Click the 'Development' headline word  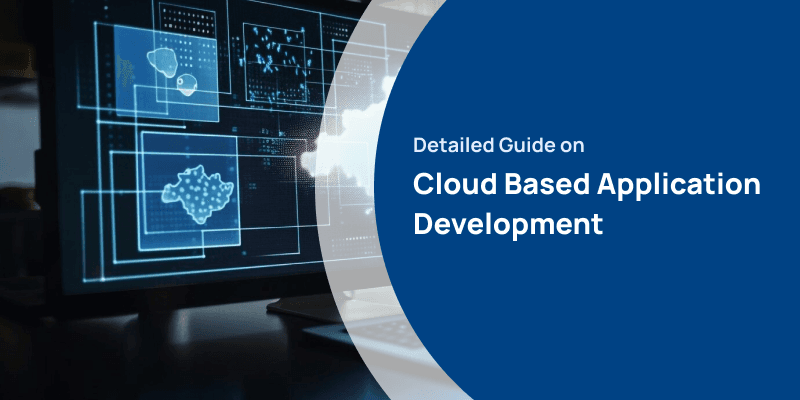pyautogui.click(x=508, y=224)
